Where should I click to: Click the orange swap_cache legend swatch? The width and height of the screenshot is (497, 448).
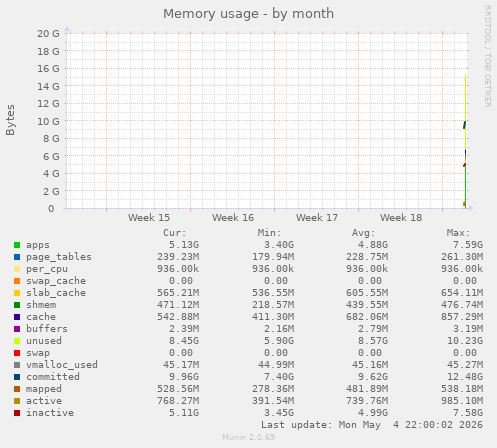coord(17,281)
